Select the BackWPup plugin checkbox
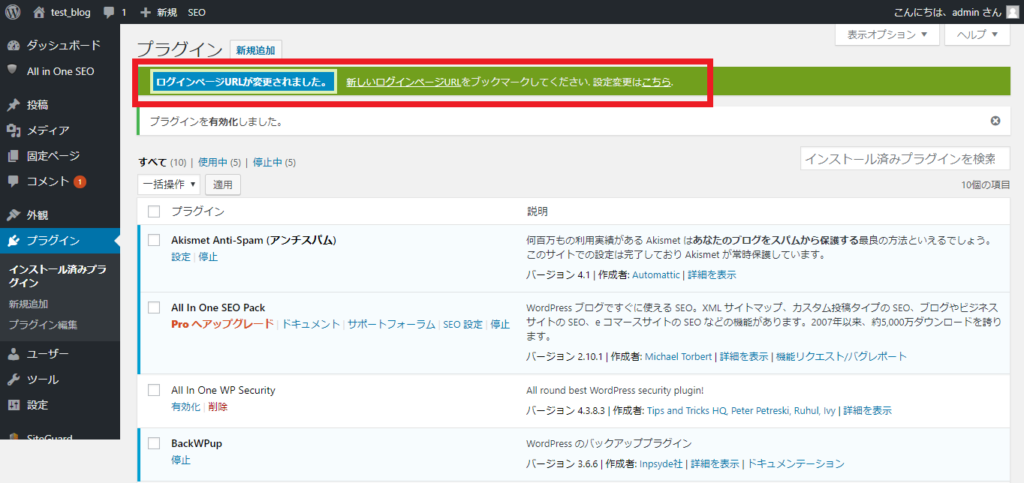 pos(154,443)
